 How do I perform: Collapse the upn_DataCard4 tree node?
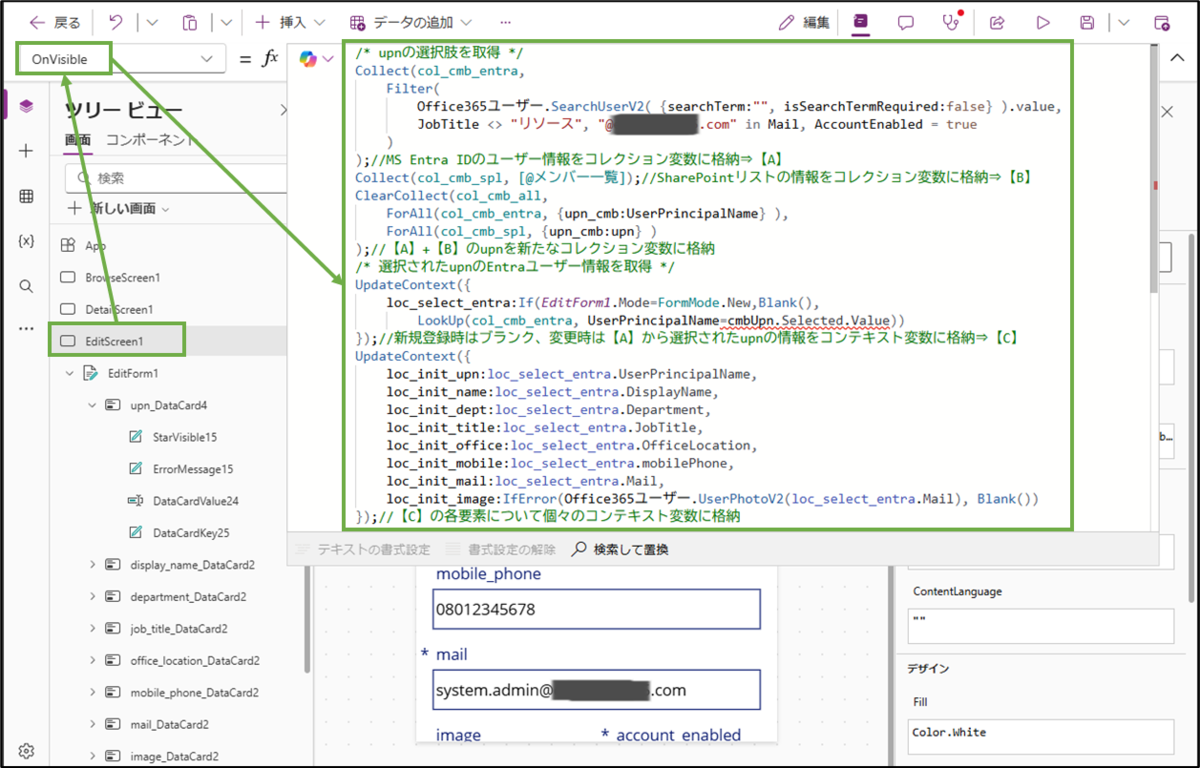click(x=93, y=405)
